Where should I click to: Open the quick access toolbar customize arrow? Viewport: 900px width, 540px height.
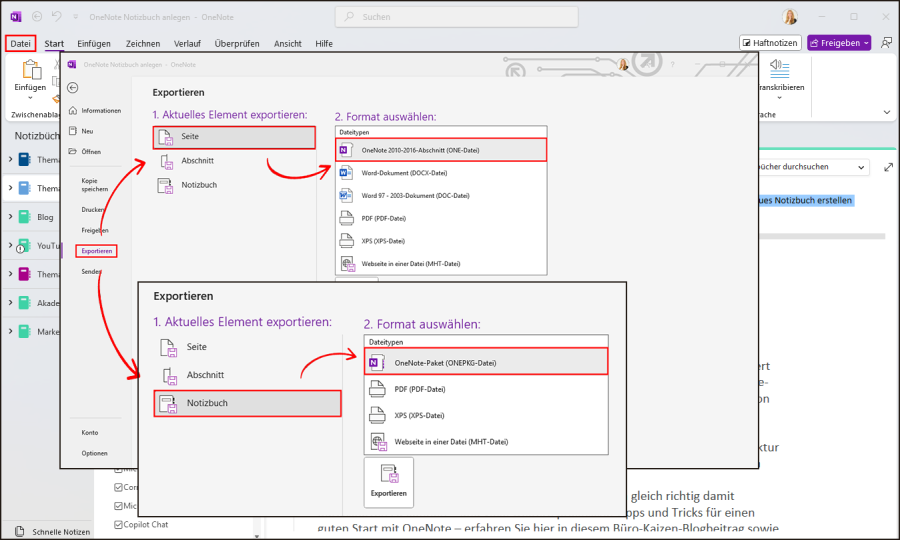tap(75, 17)
